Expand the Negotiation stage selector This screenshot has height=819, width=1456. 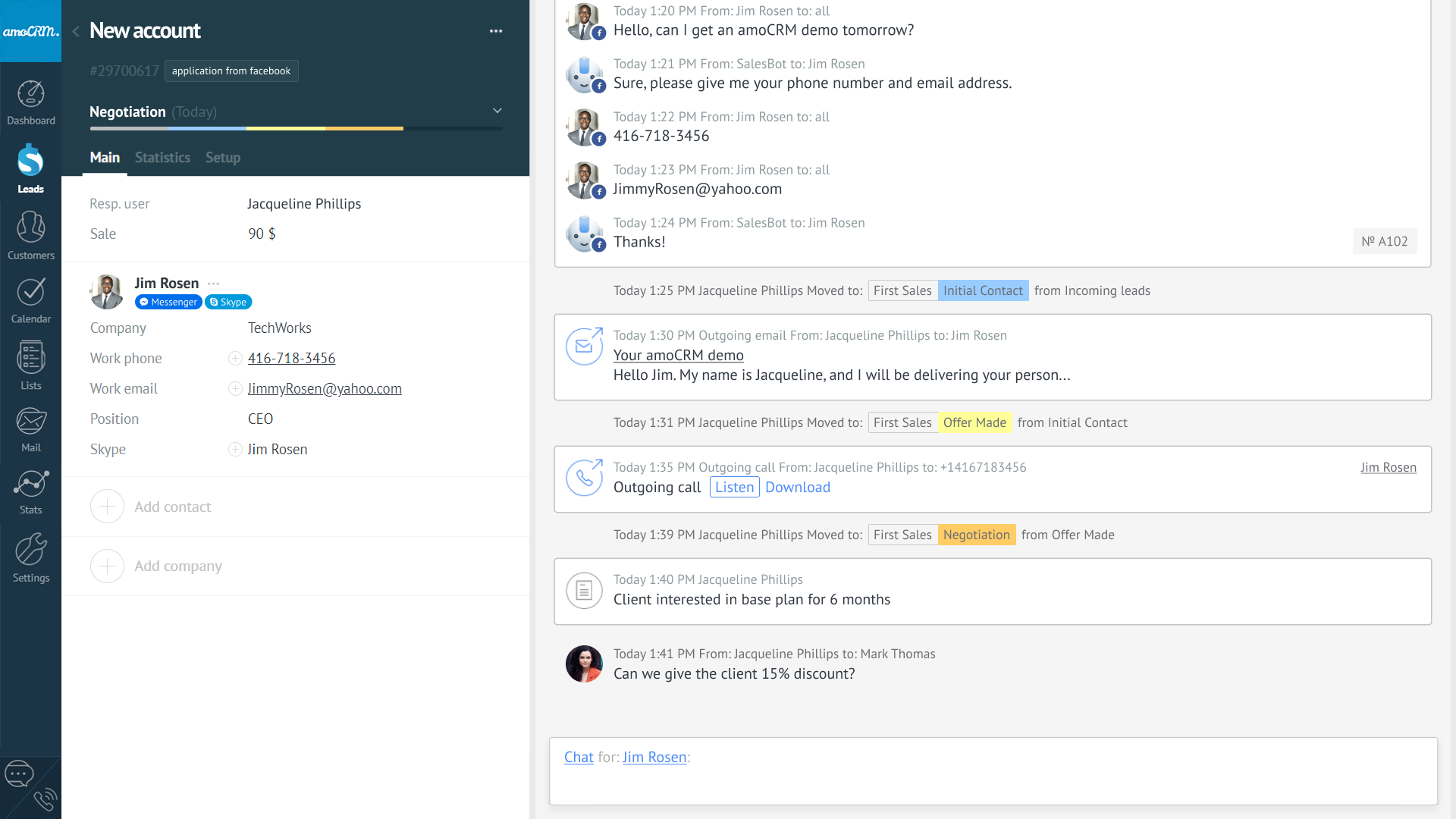point(497,111)
